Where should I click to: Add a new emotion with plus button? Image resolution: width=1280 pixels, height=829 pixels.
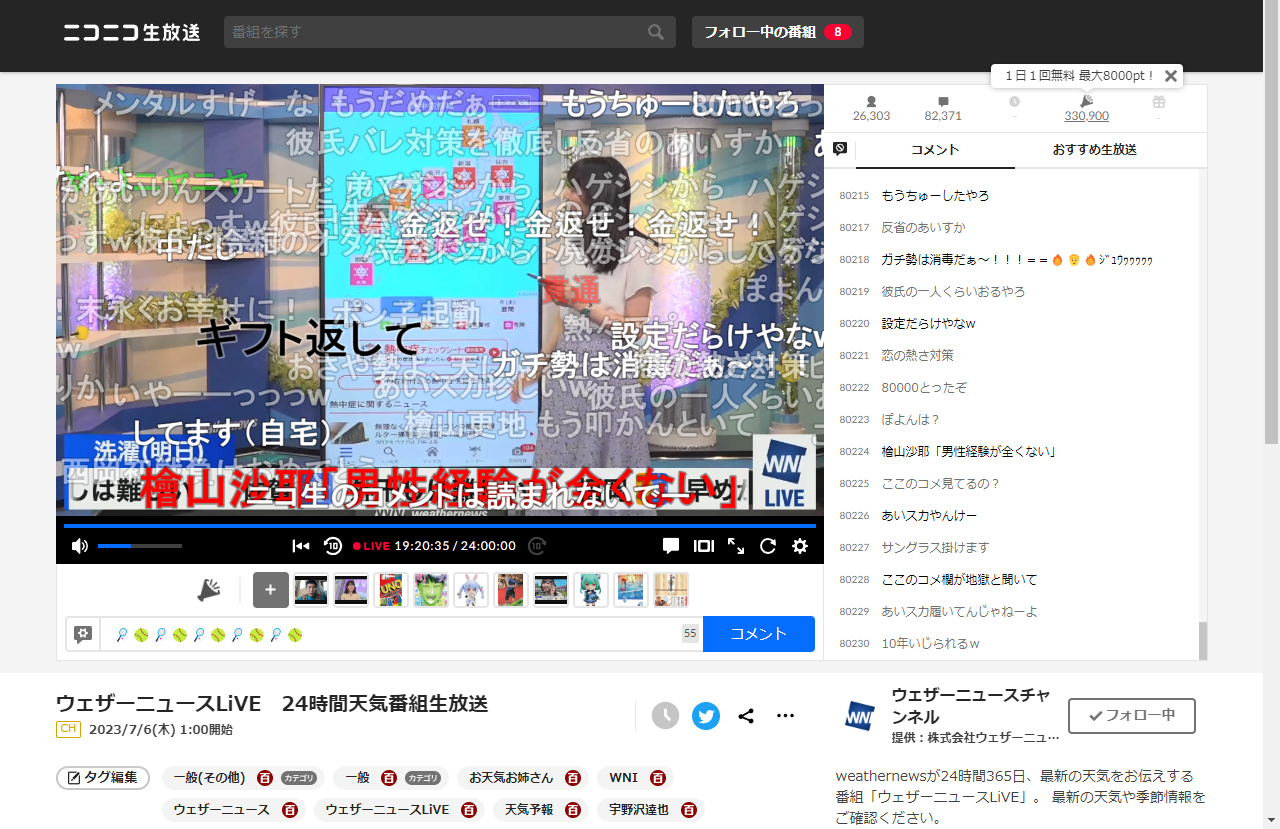coord(271,590)
